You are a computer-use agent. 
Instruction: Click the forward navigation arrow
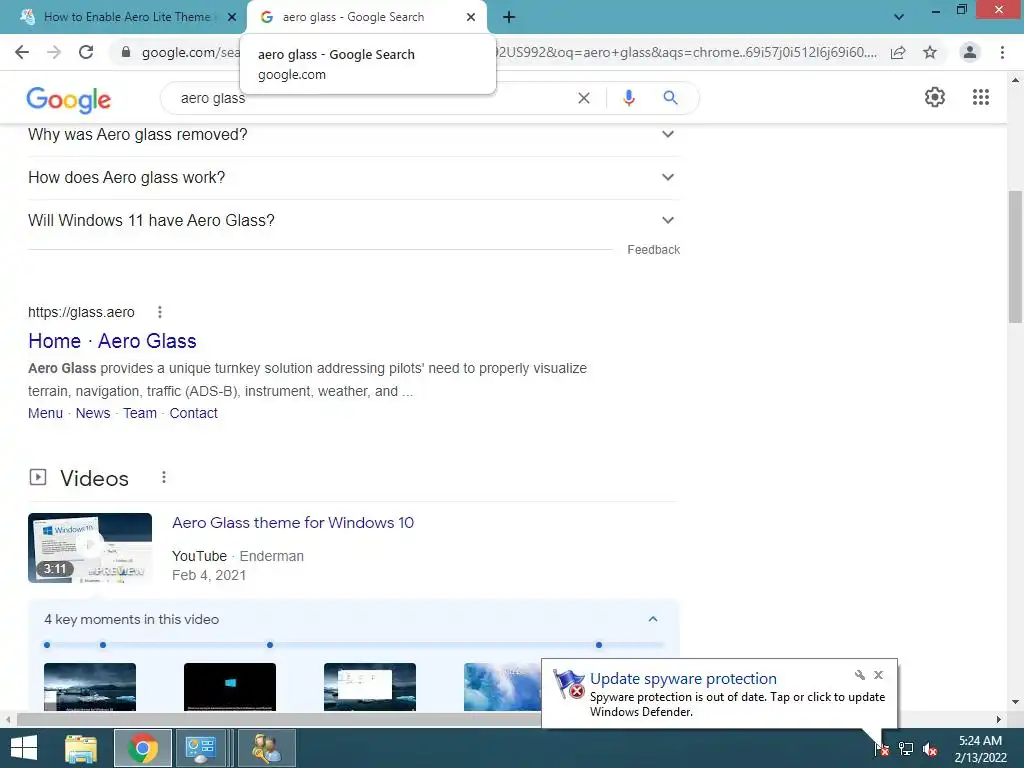click(54, 52)
